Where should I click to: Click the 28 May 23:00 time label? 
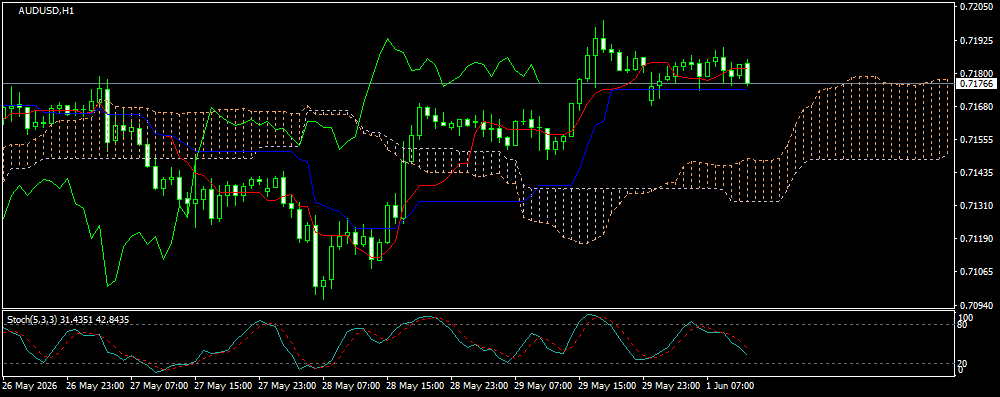[x=479, y=386]
